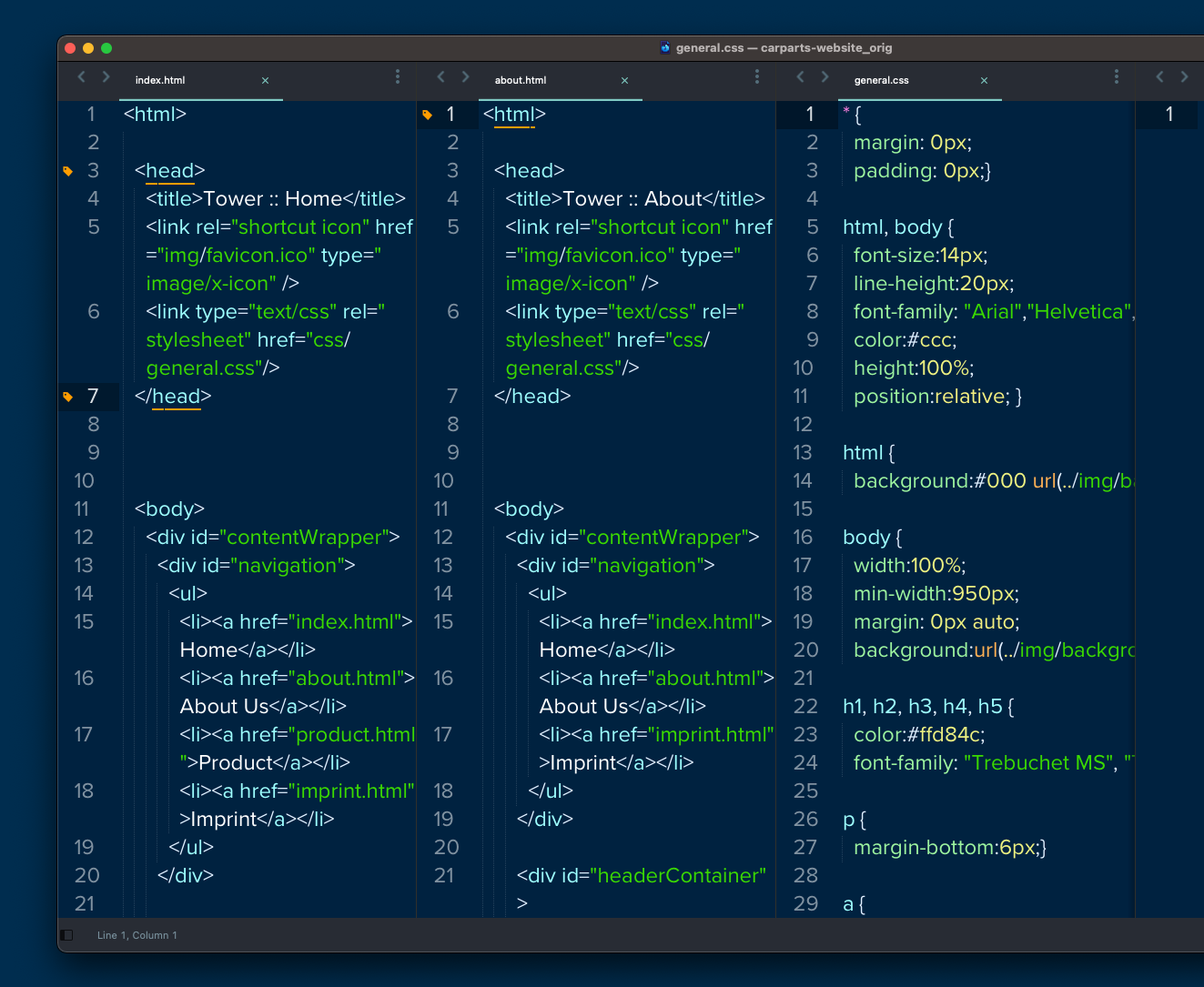This screenshot has width=1204, height=987.
Task: Click the back navigation arrow in the about.html pane
Action: 440,77
